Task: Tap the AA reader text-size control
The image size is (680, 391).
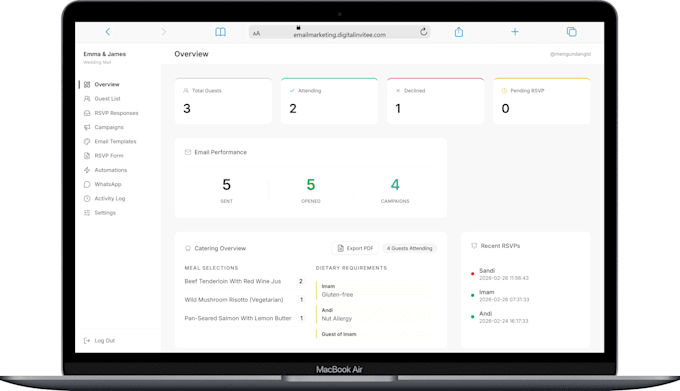Action: (x=256, y=33)
